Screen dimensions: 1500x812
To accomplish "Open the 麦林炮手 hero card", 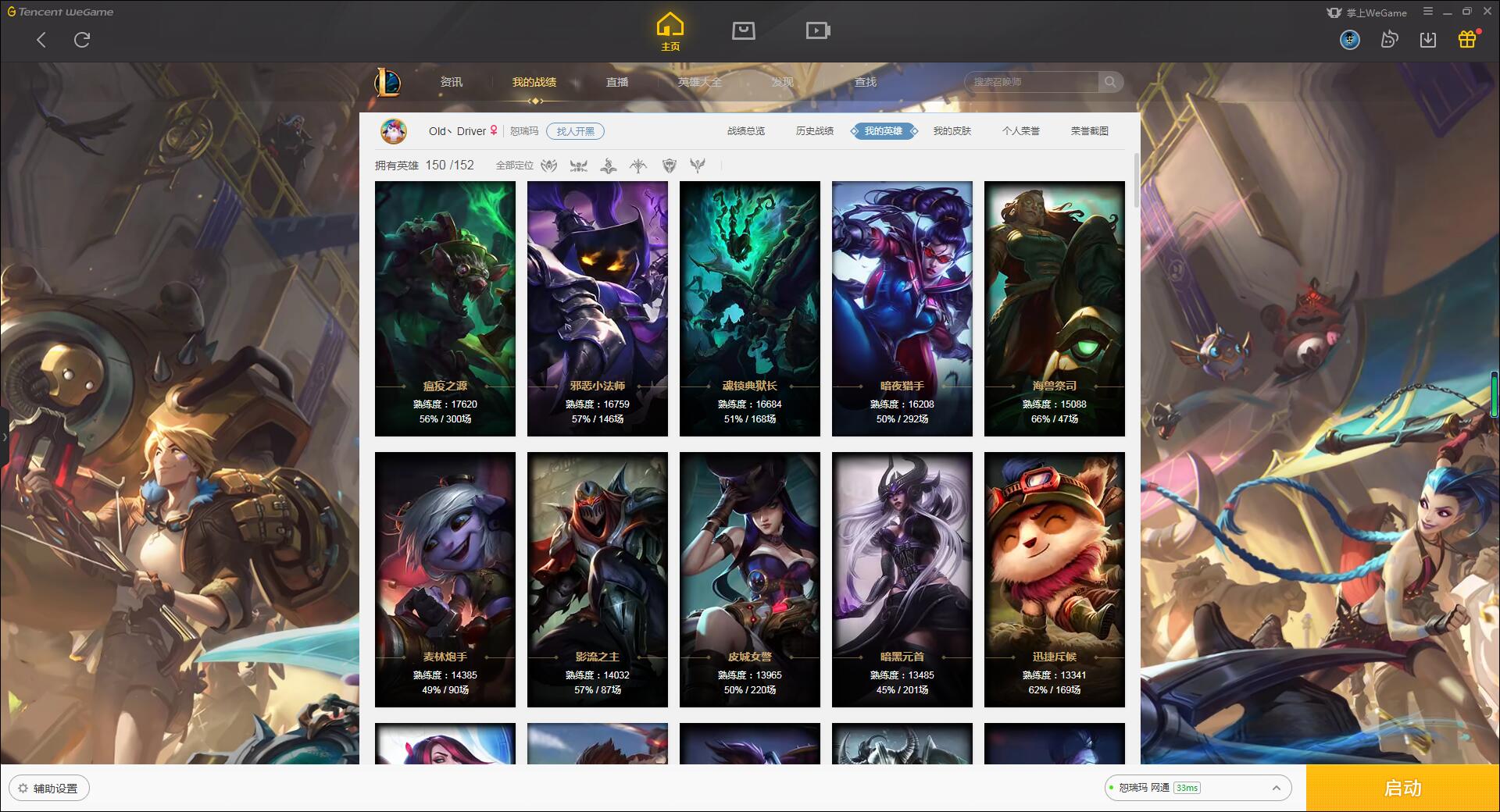I will (x=445, y=579).
